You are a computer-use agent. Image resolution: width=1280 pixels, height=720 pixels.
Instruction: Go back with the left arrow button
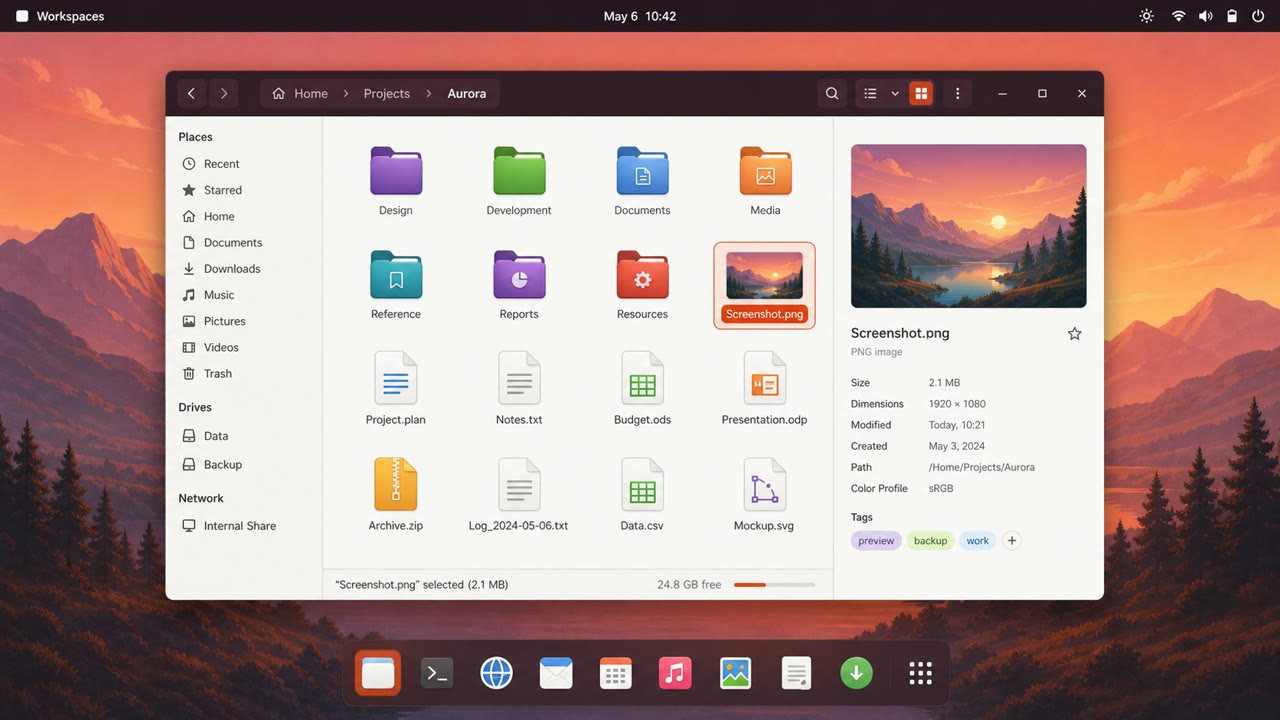click(x=191, y=94)
